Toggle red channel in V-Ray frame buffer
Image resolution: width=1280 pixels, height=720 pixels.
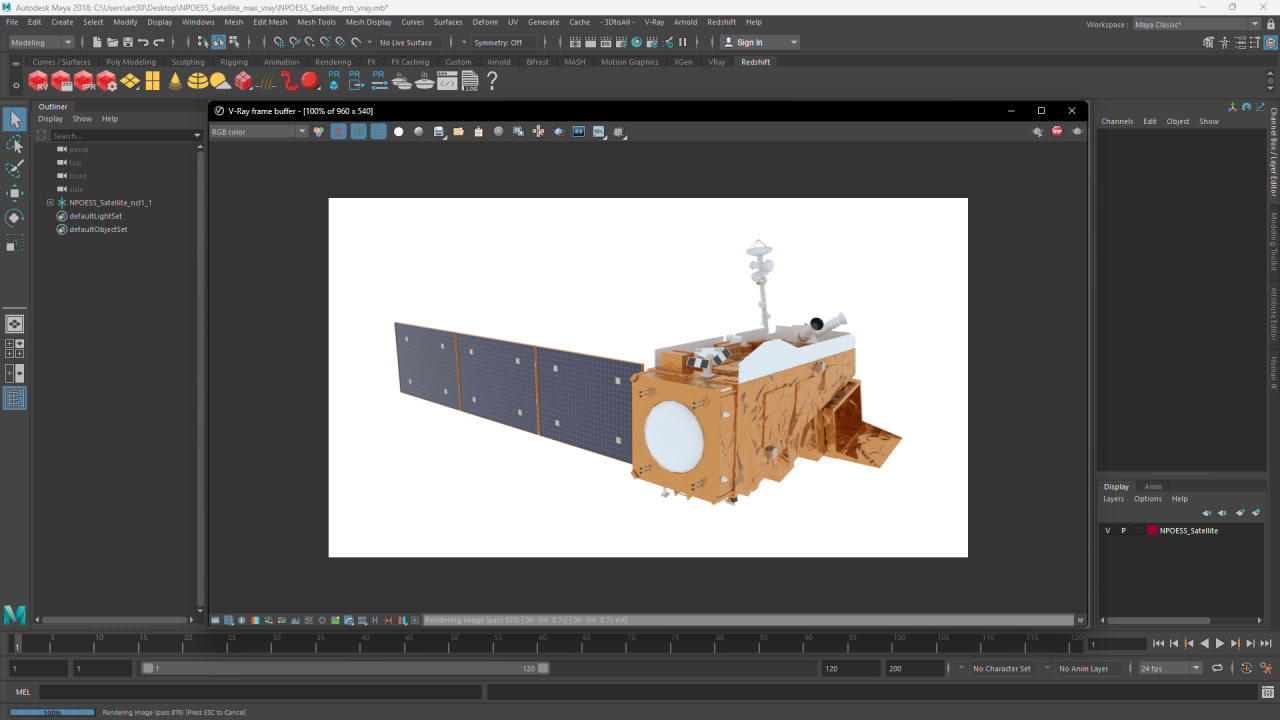(339, 131)
